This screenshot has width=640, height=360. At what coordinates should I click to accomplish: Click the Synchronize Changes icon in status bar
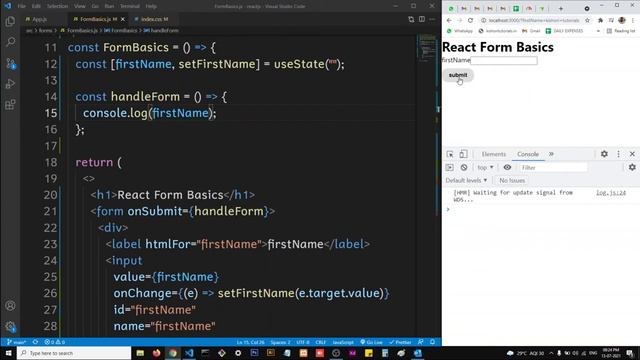tap(36, 342)
